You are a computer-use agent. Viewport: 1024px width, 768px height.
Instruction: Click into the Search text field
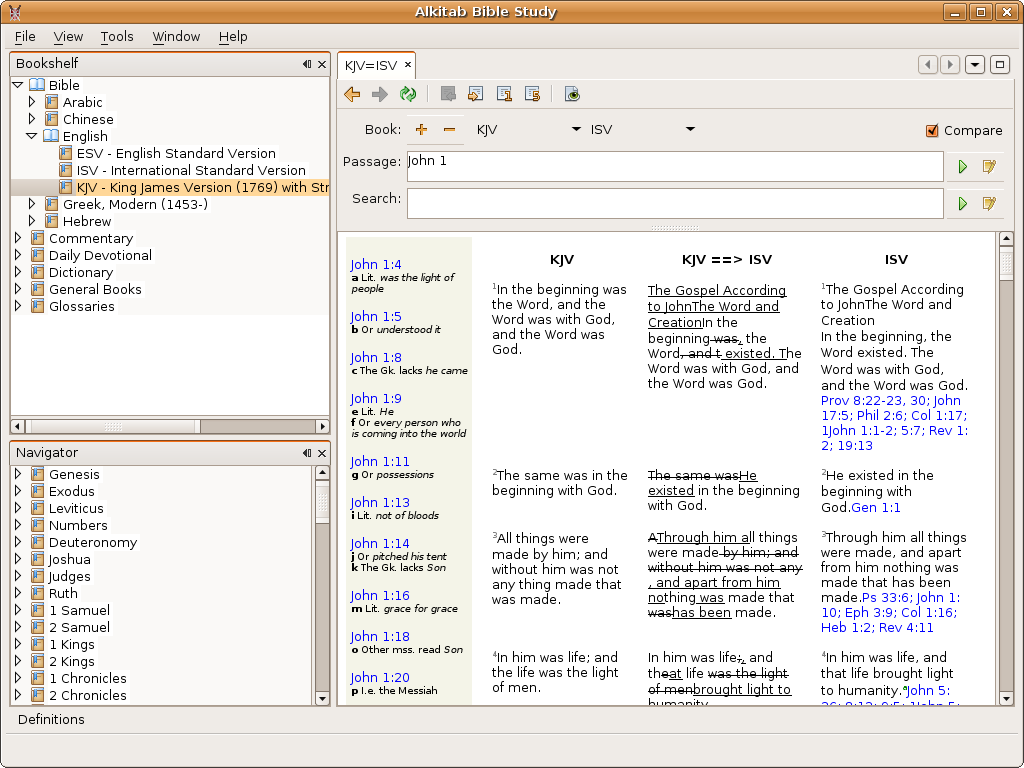674,204
